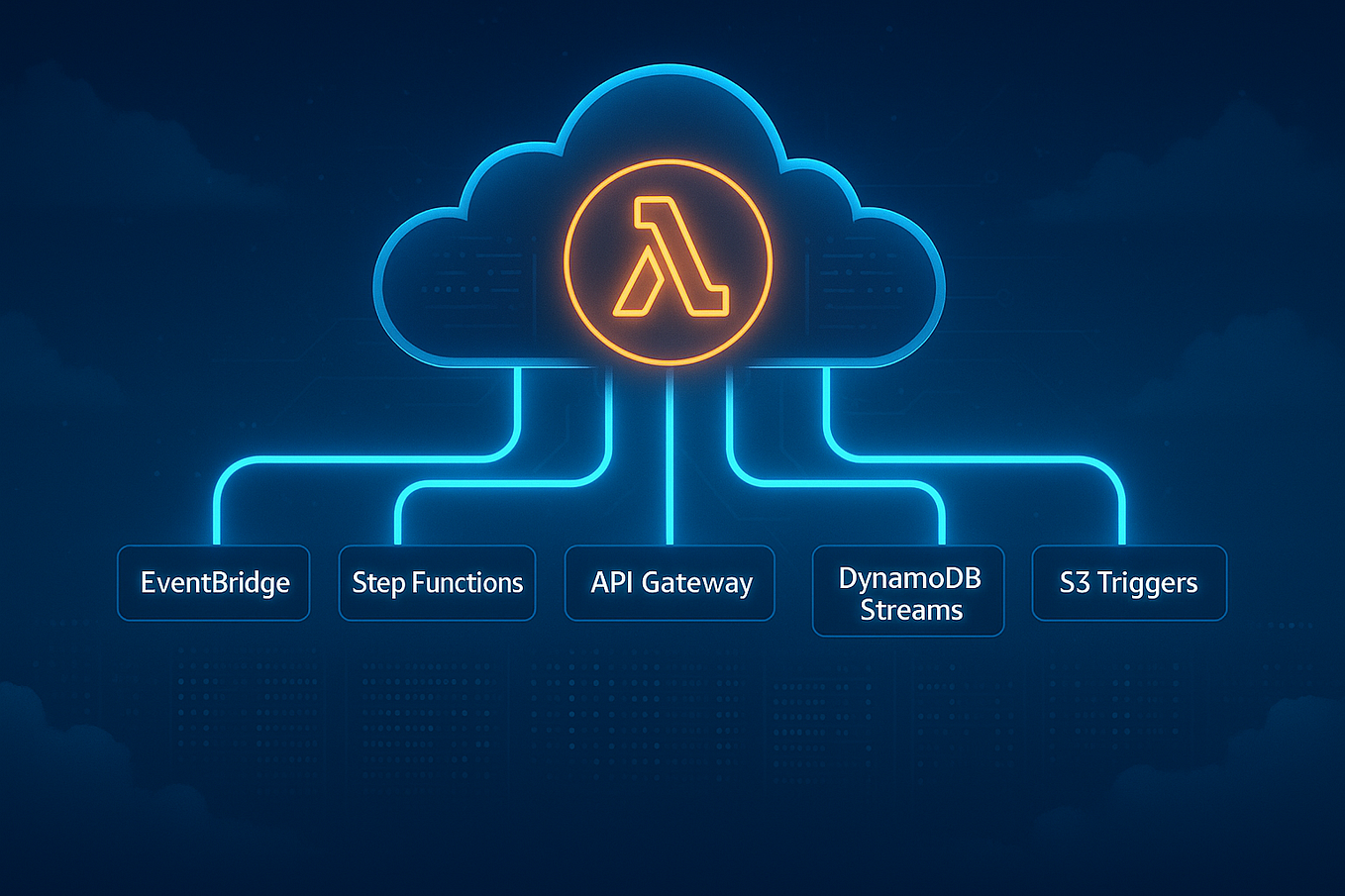Open the EventBridge node
Screen dimensions: 1345x896
pos(213,583)
